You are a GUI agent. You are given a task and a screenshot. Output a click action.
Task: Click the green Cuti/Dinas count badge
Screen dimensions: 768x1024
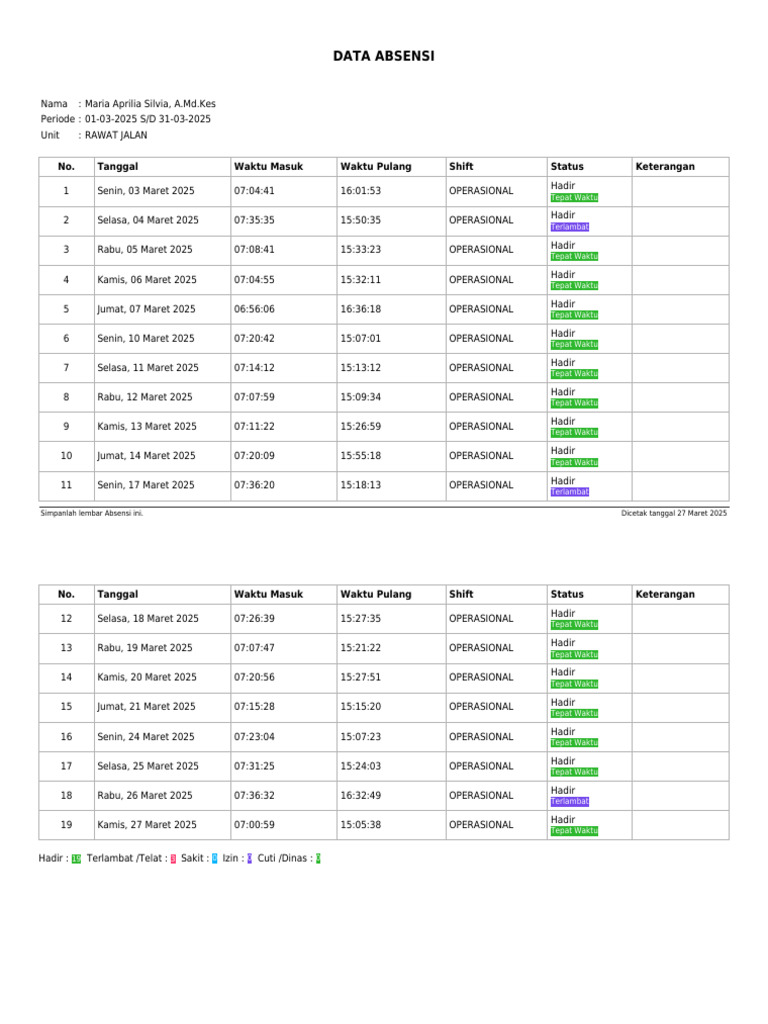[x=318, y=859]
